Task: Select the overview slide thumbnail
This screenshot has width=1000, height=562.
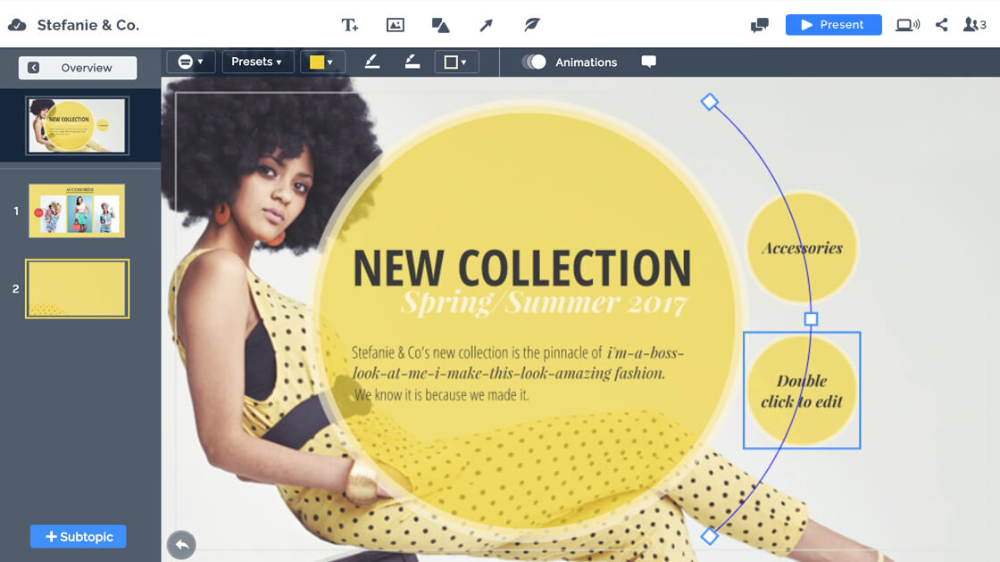Action: click(77, 125)
